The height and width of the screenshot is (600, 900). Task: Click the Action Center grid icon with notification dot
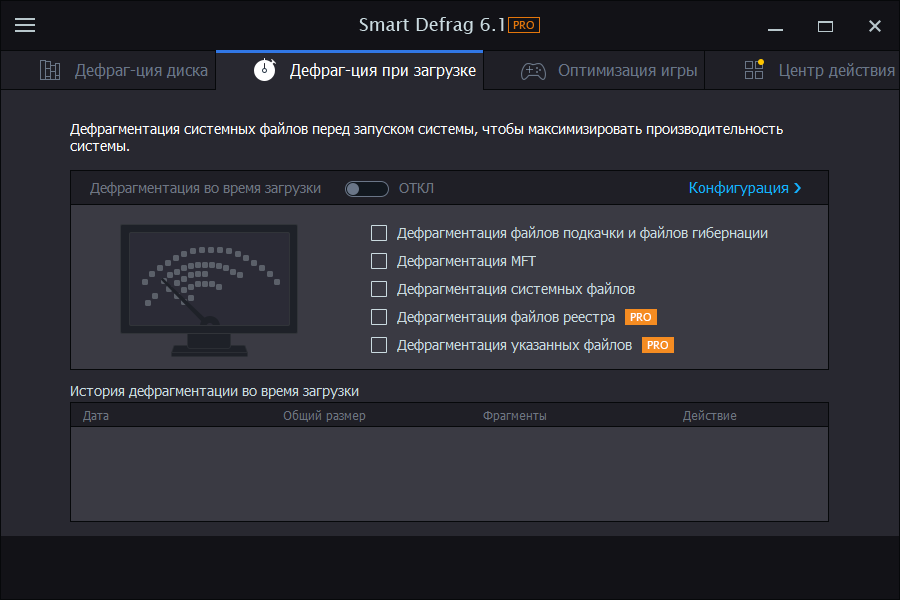752,70
